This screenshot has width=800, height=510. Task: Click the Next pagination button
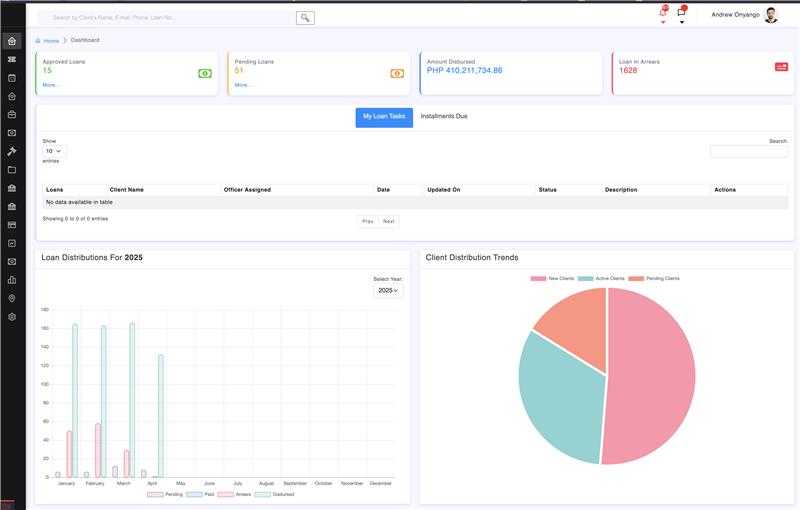point(389,221)
